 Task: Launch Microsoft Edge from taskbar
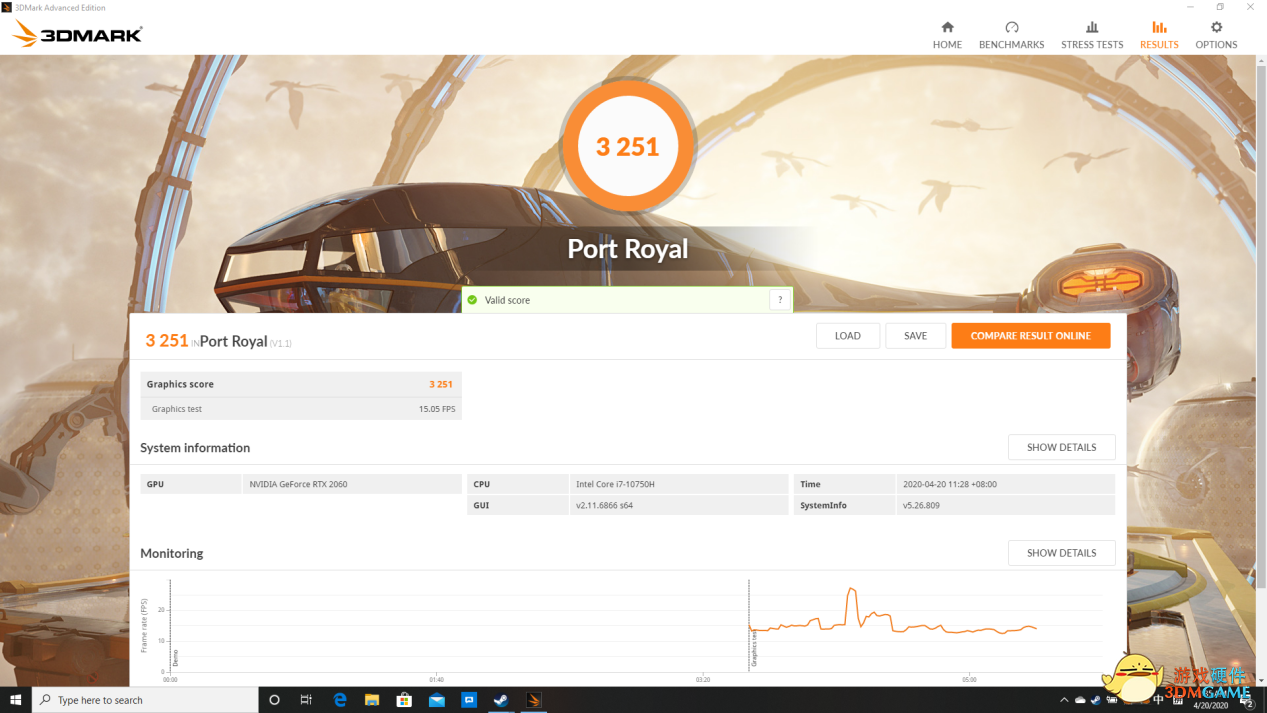[340, 700]
